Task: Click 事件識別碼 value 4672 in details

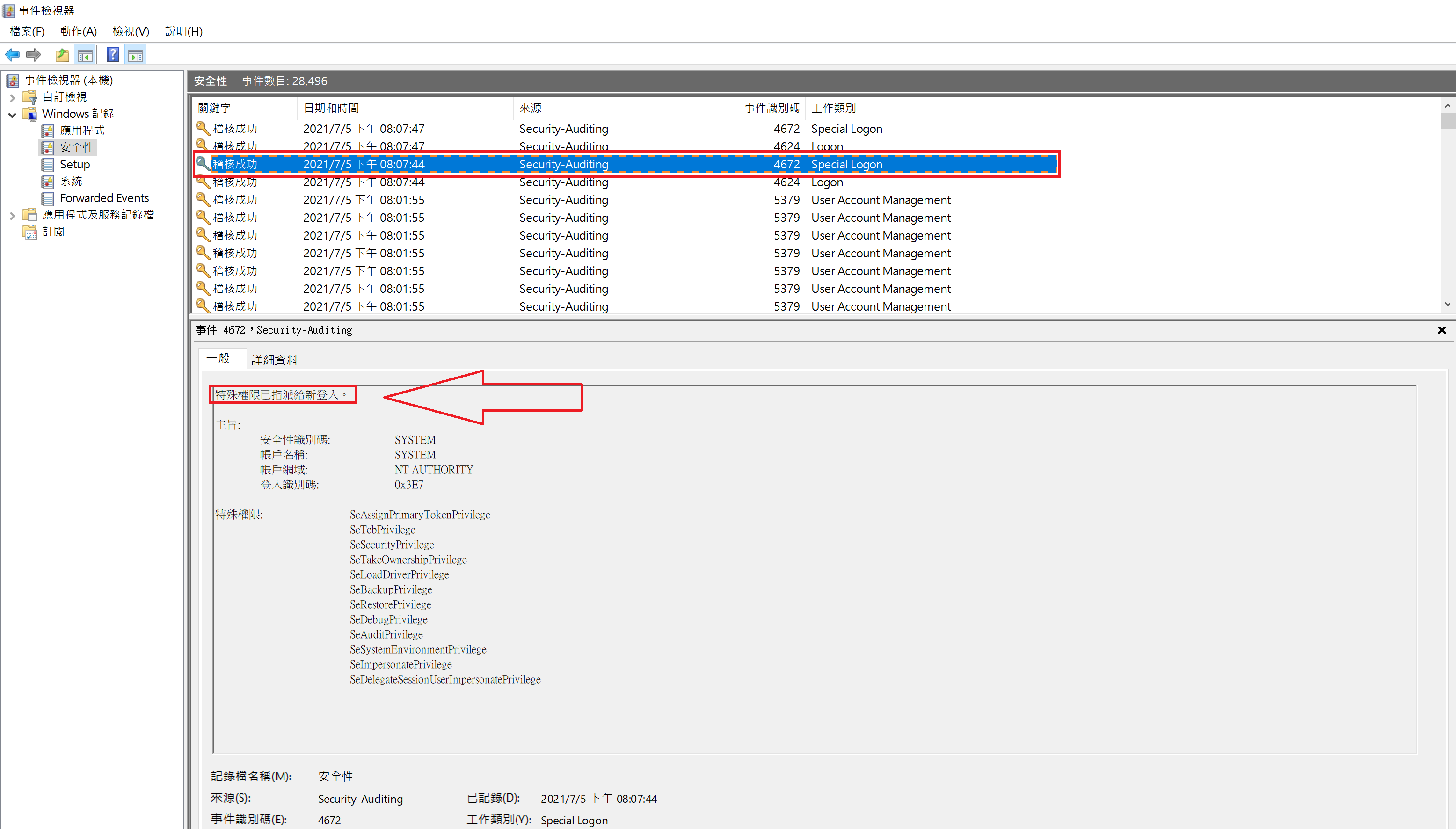Action: coord(329,820)
